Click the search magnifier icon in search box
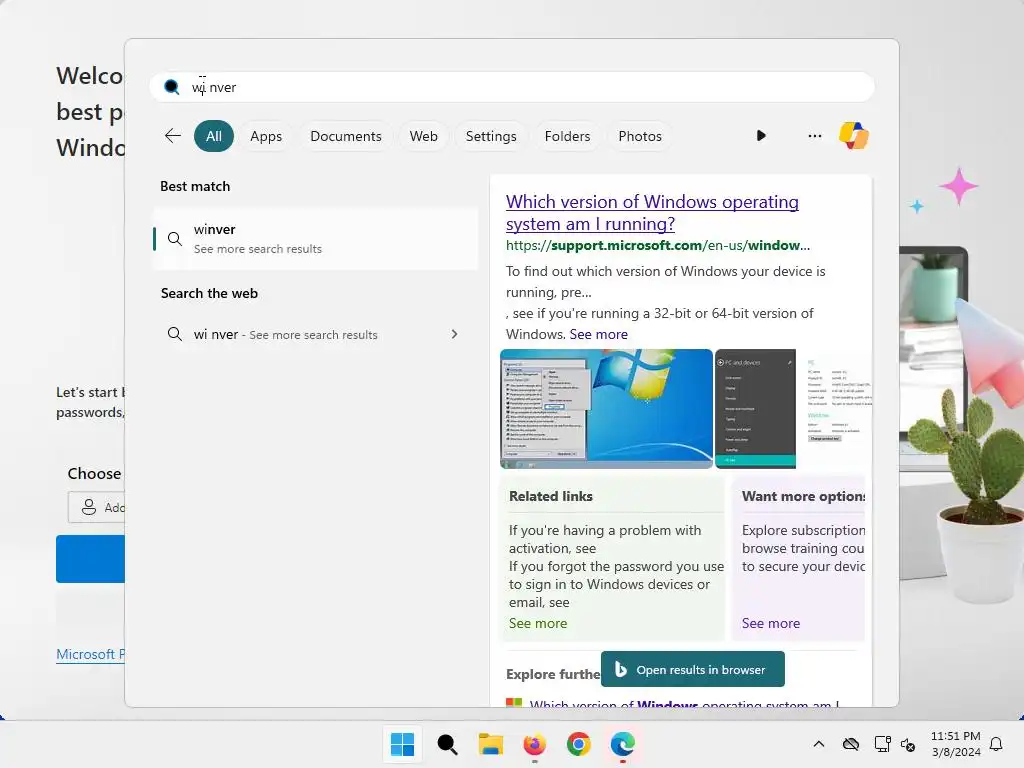The width and height of the screenshot is (1024, 768). click(171, 87)
